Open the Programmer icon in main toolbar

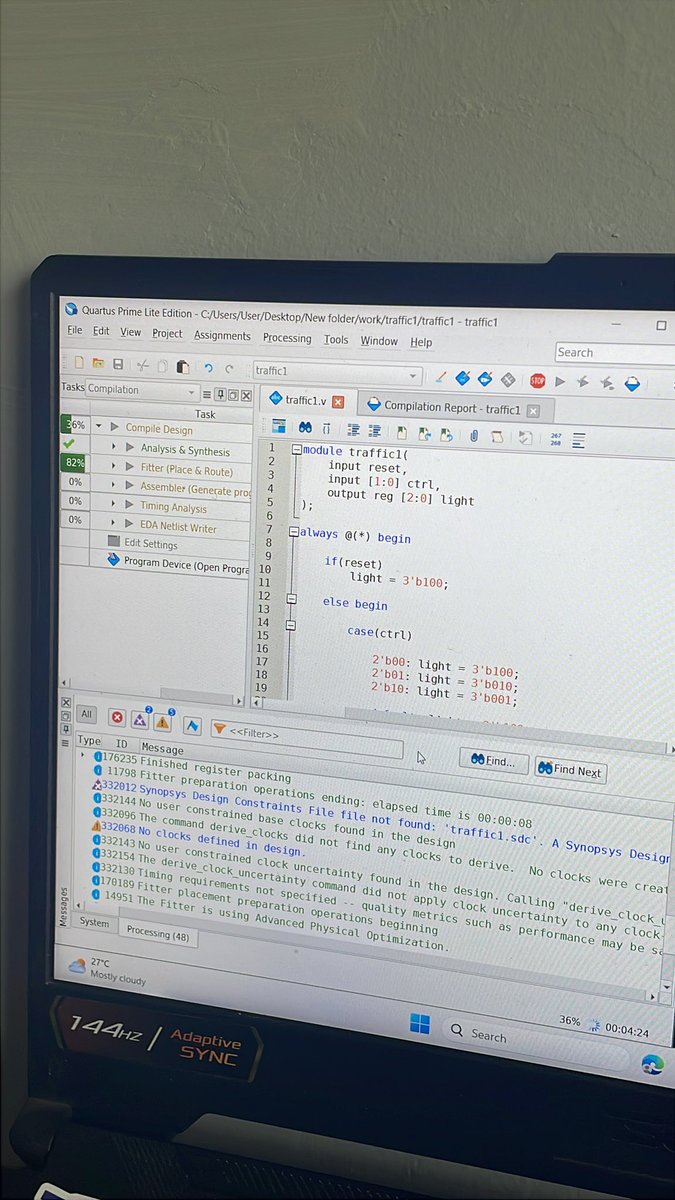pos(632,383)
